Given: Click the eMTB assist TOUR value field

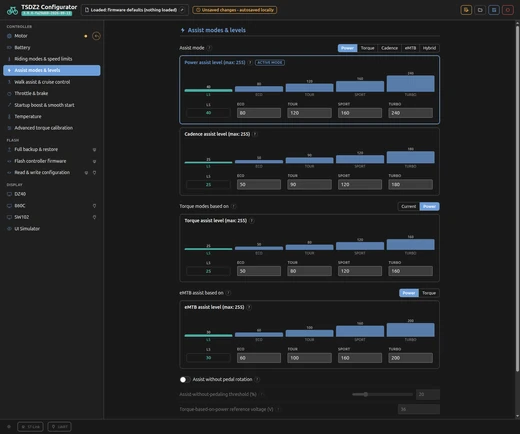Looking at the screenshot, I should point(309,358).
